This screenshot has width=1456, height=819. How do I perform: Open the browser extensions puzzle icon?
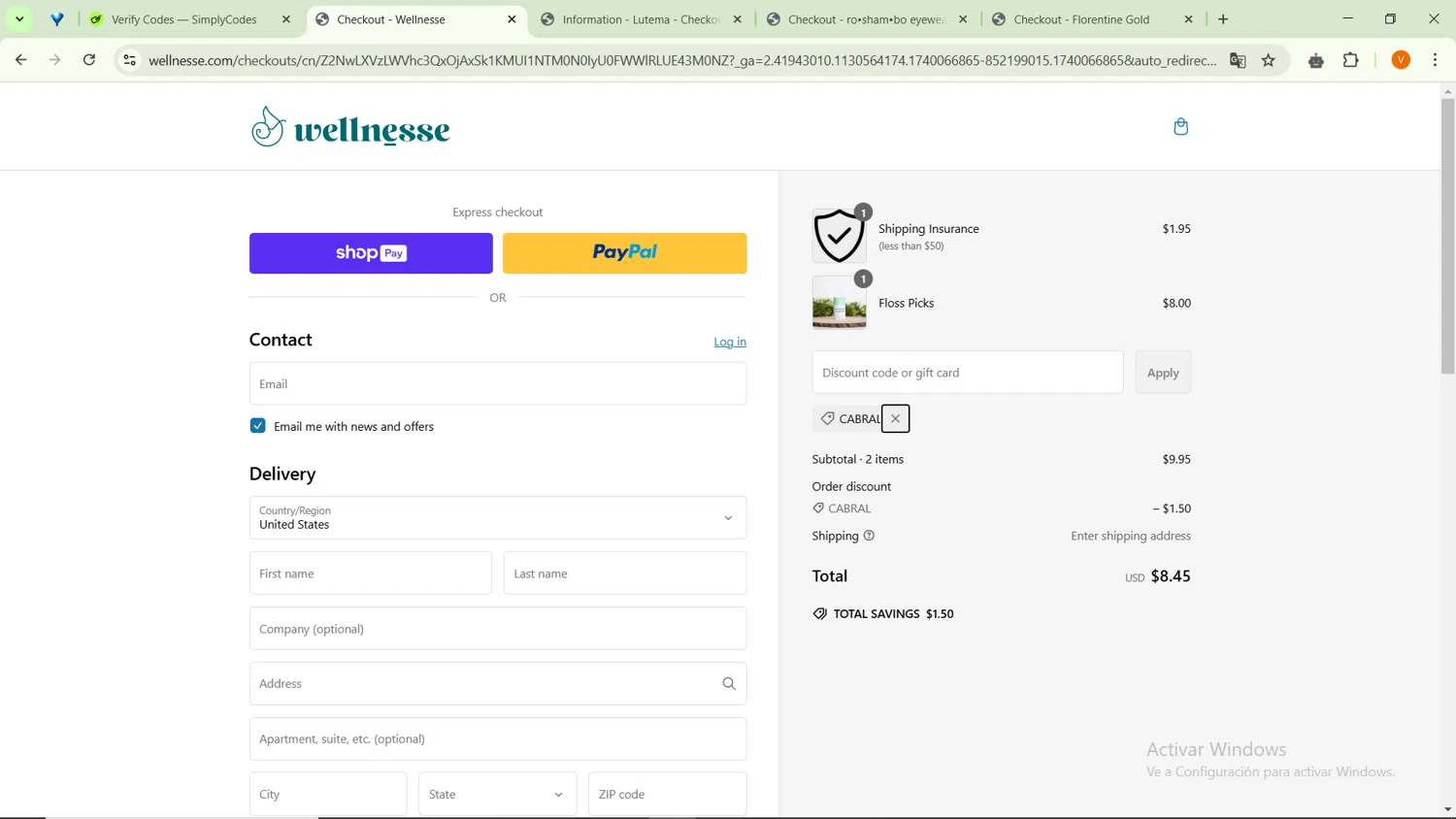click(x=1350, y=60)
